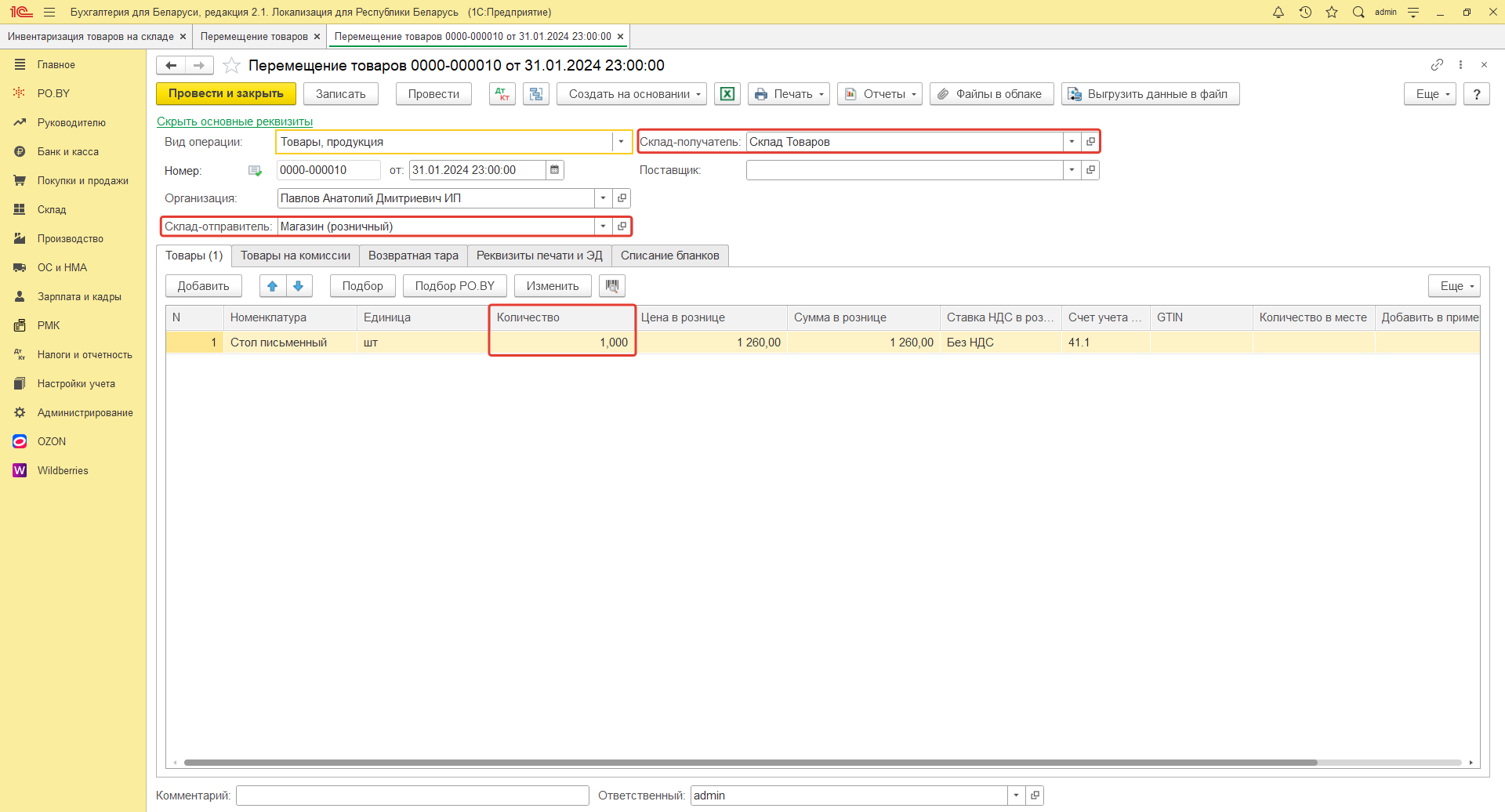This screenshot has width=1505, height=812.
Task: Click Изменить button
Action: (553, 286)
